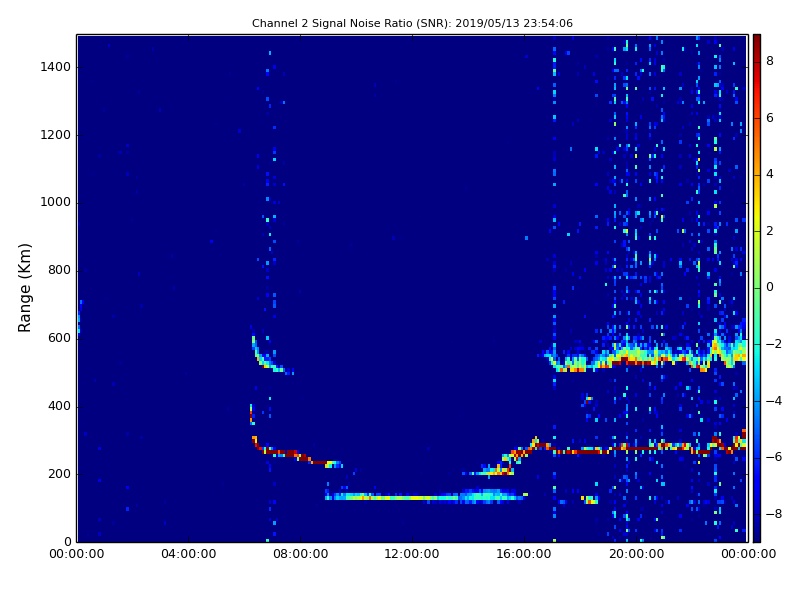Click the 'Range (Km)' y-axis label
The width and height of the screenshot is (800, 600).
pyautogui.click(x=24, y=288)
